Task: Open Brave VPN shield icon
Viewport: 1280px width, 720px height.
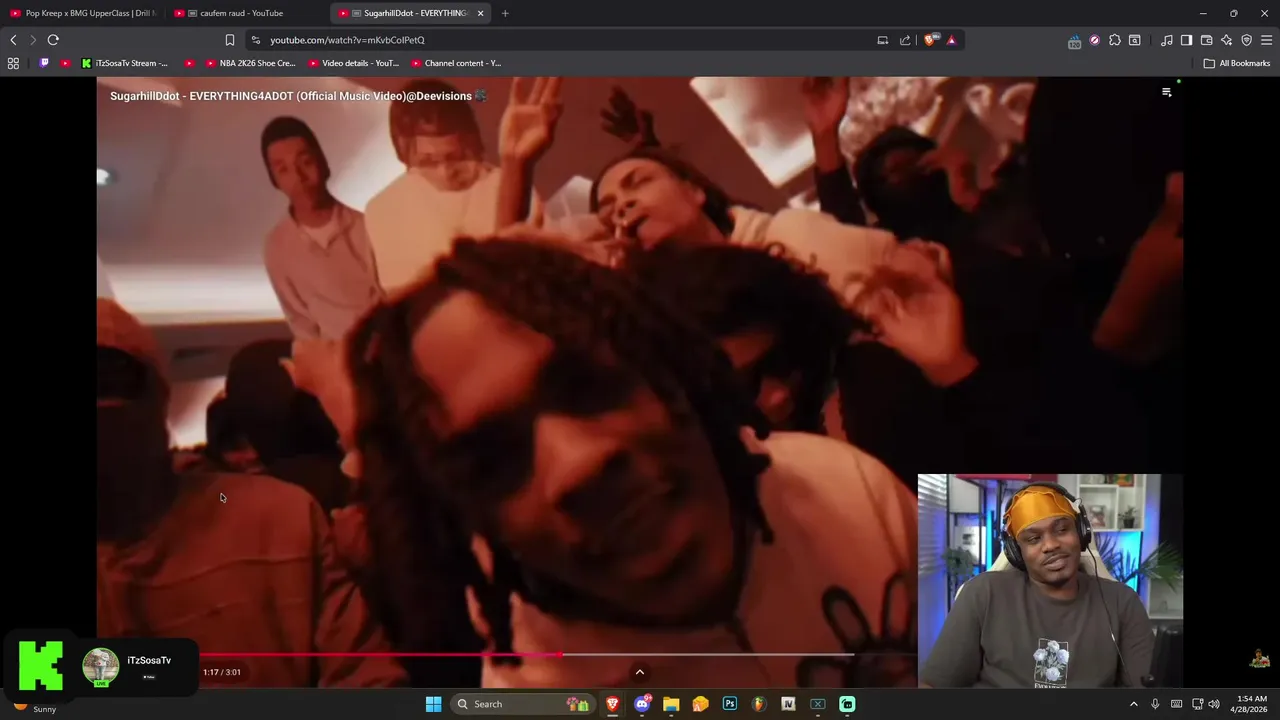Action: 1246,40
